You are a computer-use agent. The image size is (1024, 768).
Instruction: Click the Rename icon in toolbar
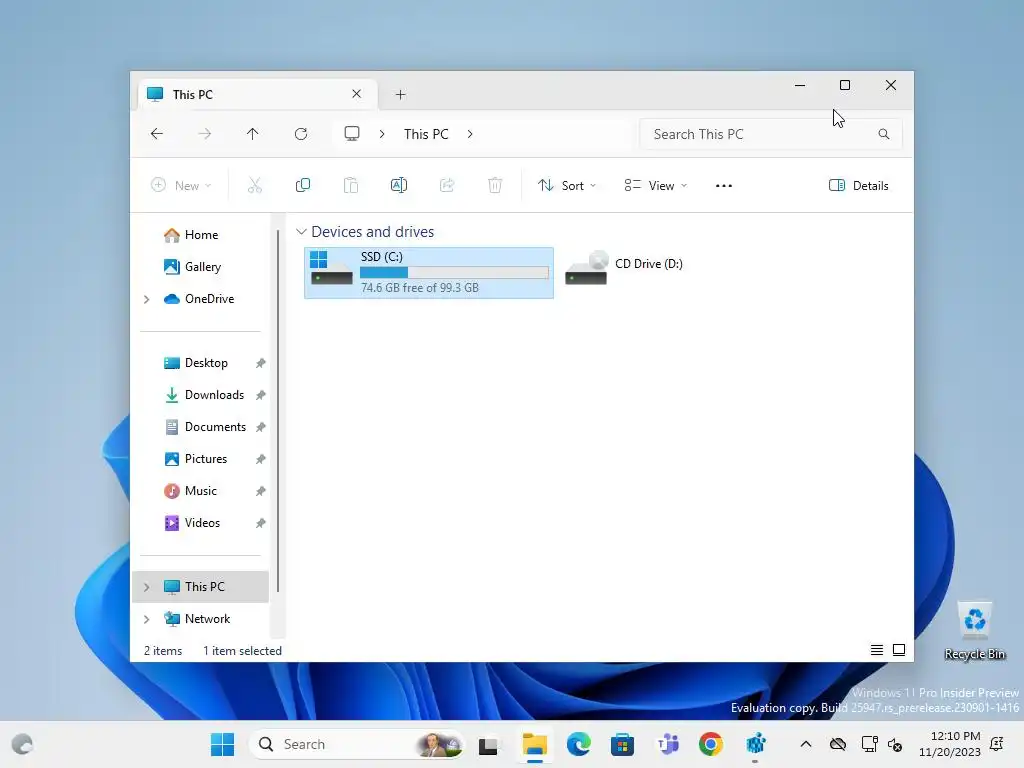click(398, 185)
